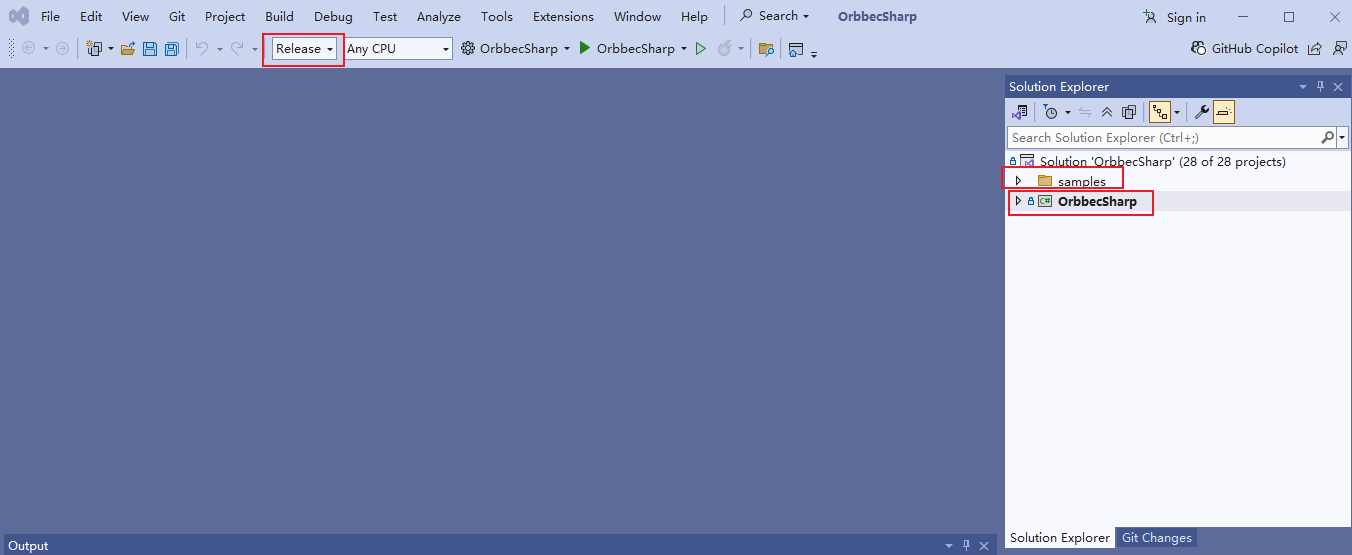The image size is (1352, 555).
Task: Expand the samples folder node
Action: coord(1018,181)
